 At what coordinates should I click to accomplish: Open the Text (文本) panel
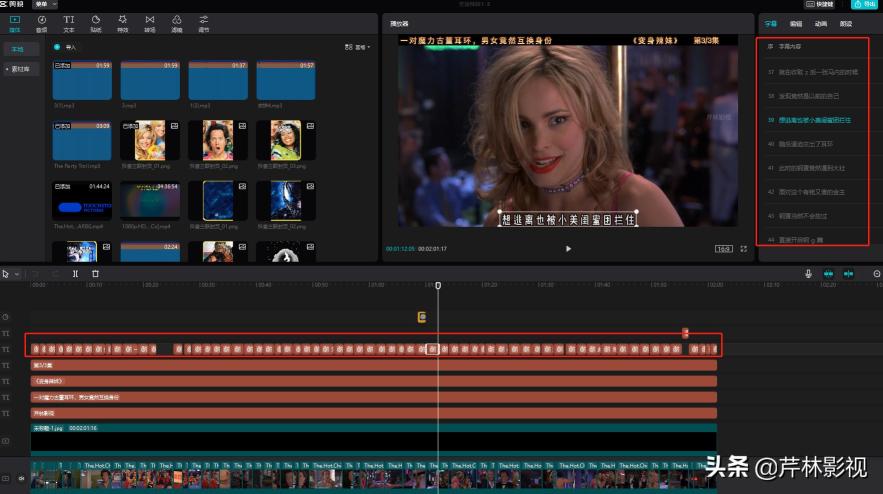coord(69,24)
